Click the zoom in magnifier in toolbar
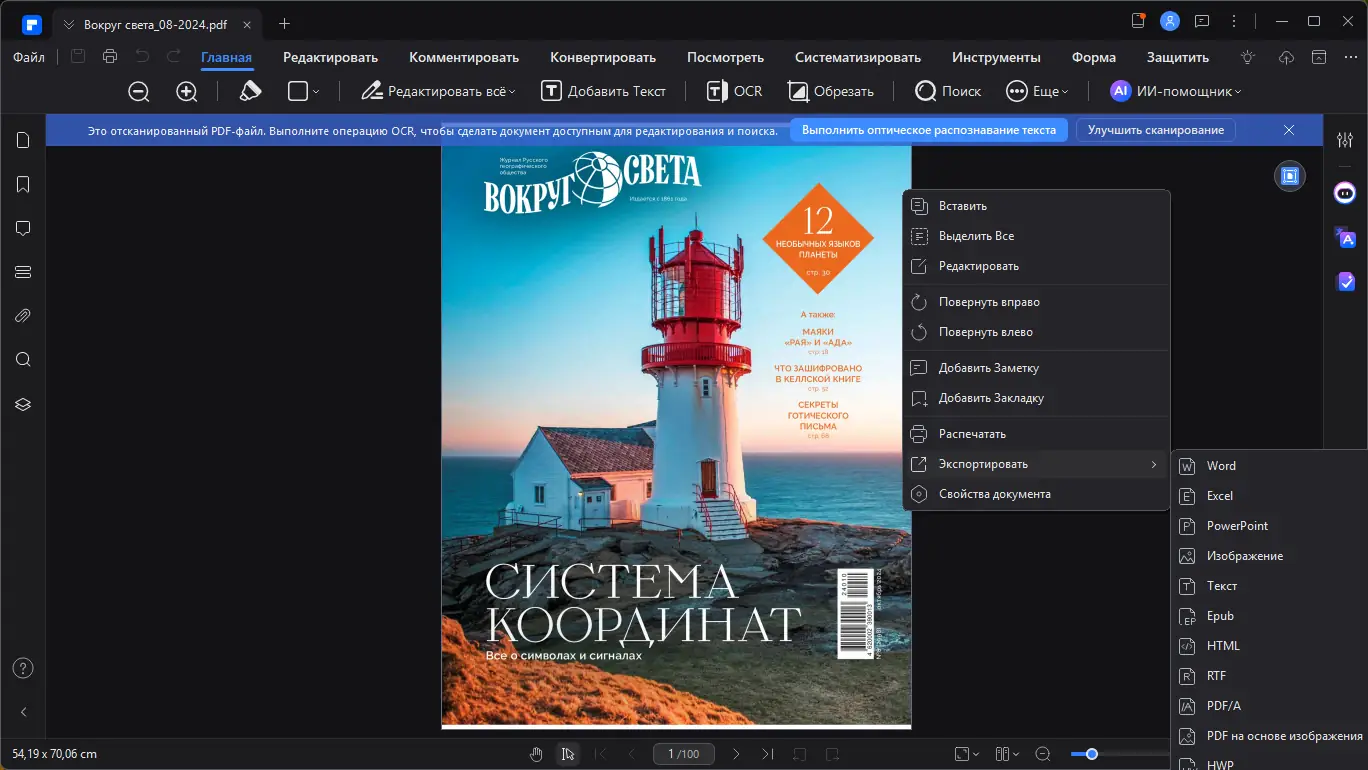This screenshot has height=770, width=1368. pos(187,91)
